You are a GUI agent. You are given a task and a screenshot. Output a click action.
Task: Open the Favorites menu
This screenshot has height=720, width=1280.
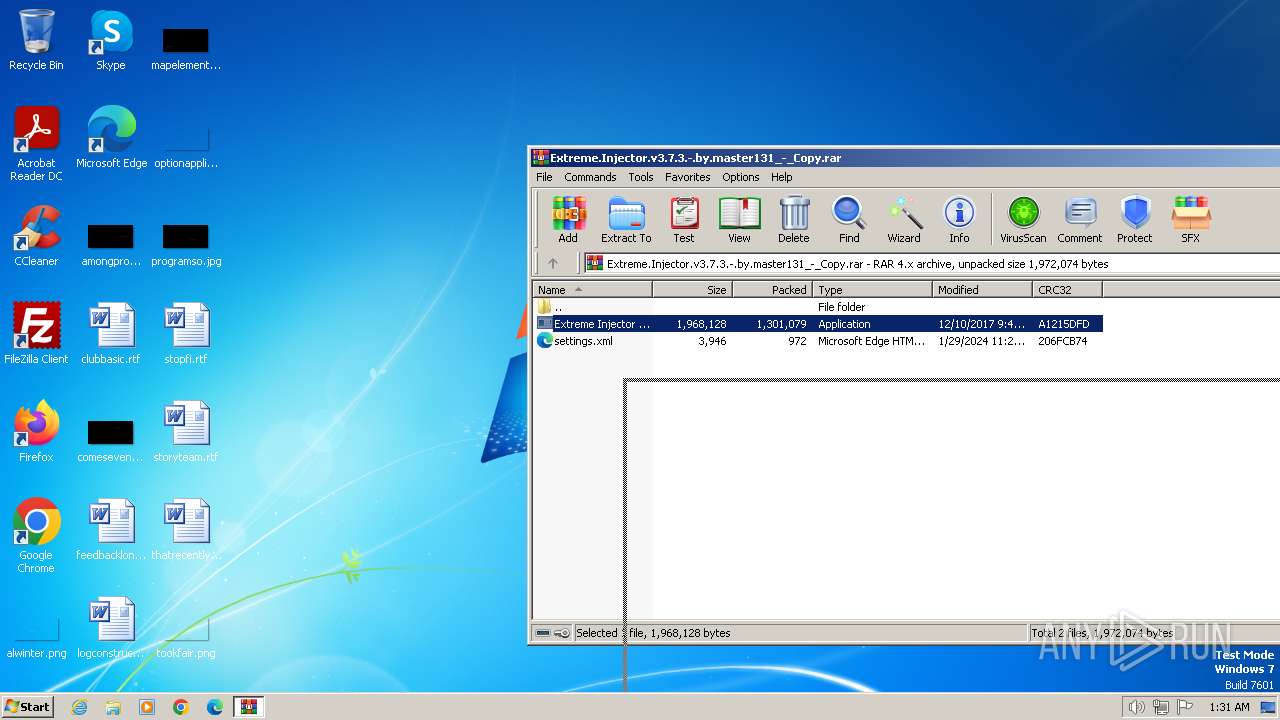[688, 177]
